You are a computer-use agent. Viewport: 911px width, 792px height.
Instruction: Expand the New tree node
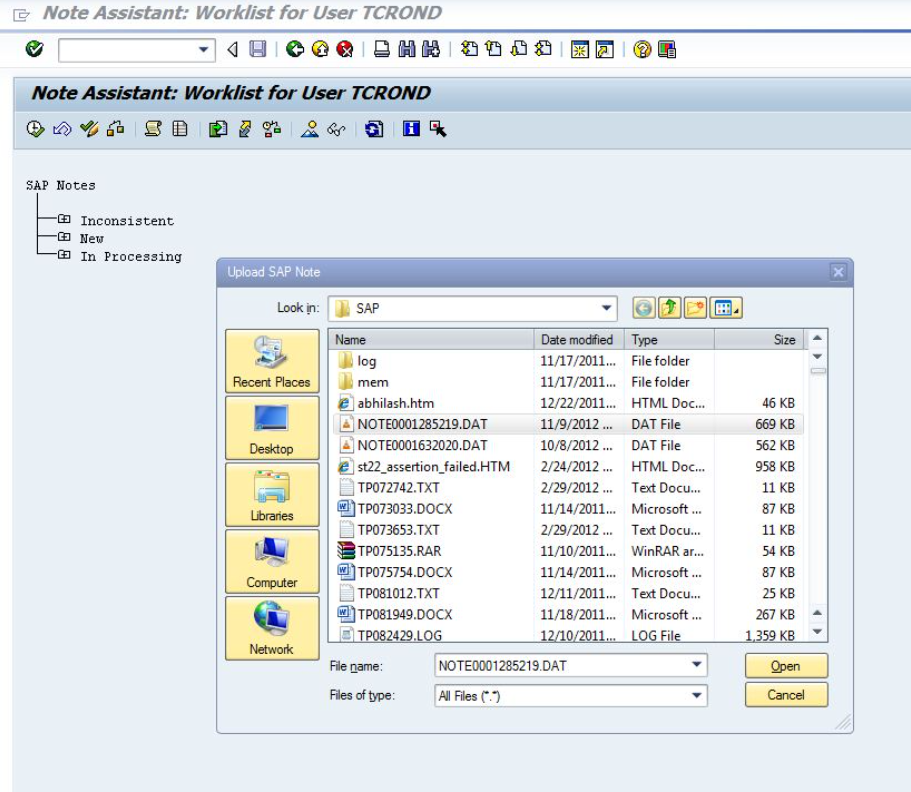tap(64, 237)
